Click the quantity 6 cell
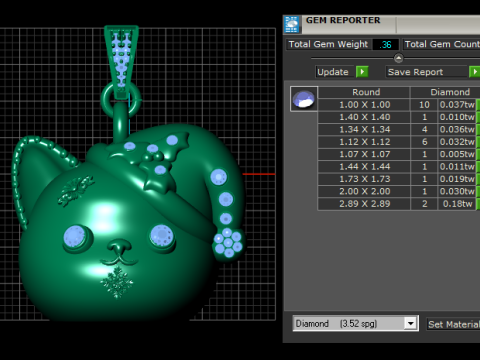 424,142
